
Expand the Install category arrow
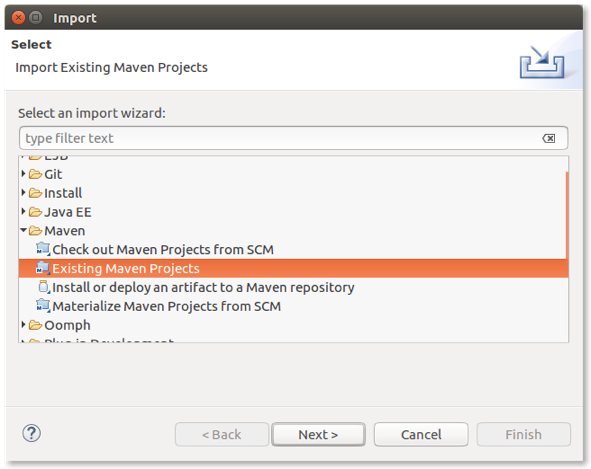pyautogui.click(x=23, y=192)
